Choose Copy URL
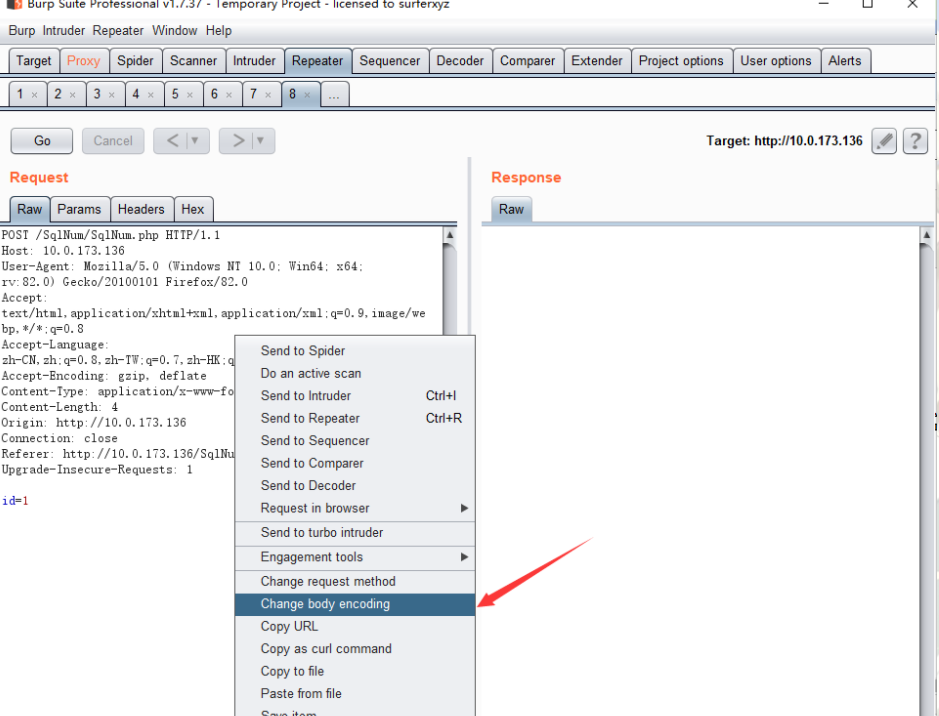The height and width of the screenshot is (716, 939). tap(355, 627)
